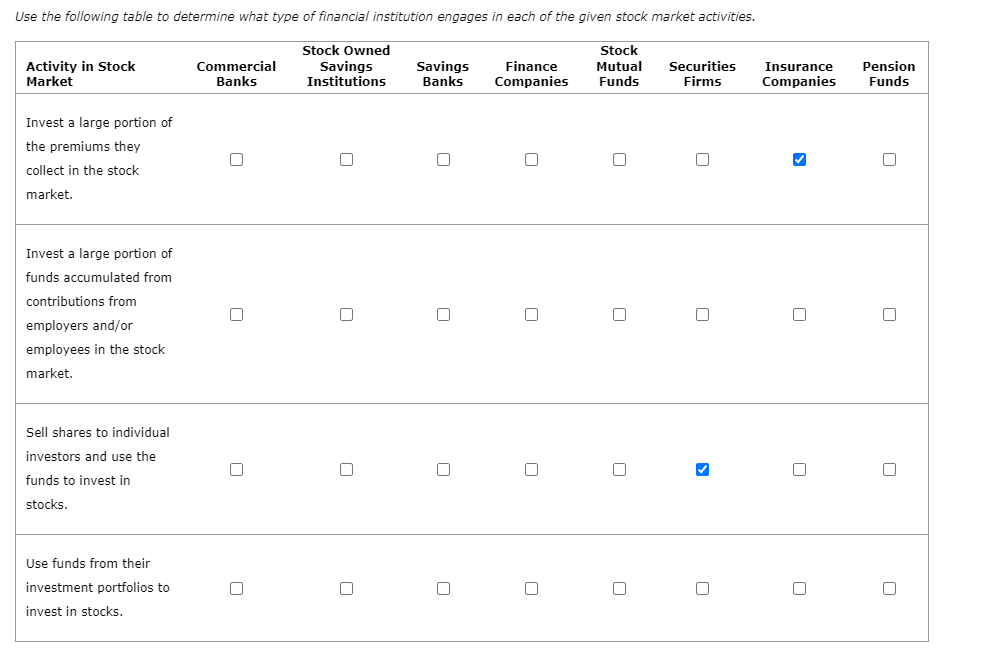The width and height of the screenshot is (1003, 657).
Task: Check Securities Firms in the premiums row
Action: point(702,159)
